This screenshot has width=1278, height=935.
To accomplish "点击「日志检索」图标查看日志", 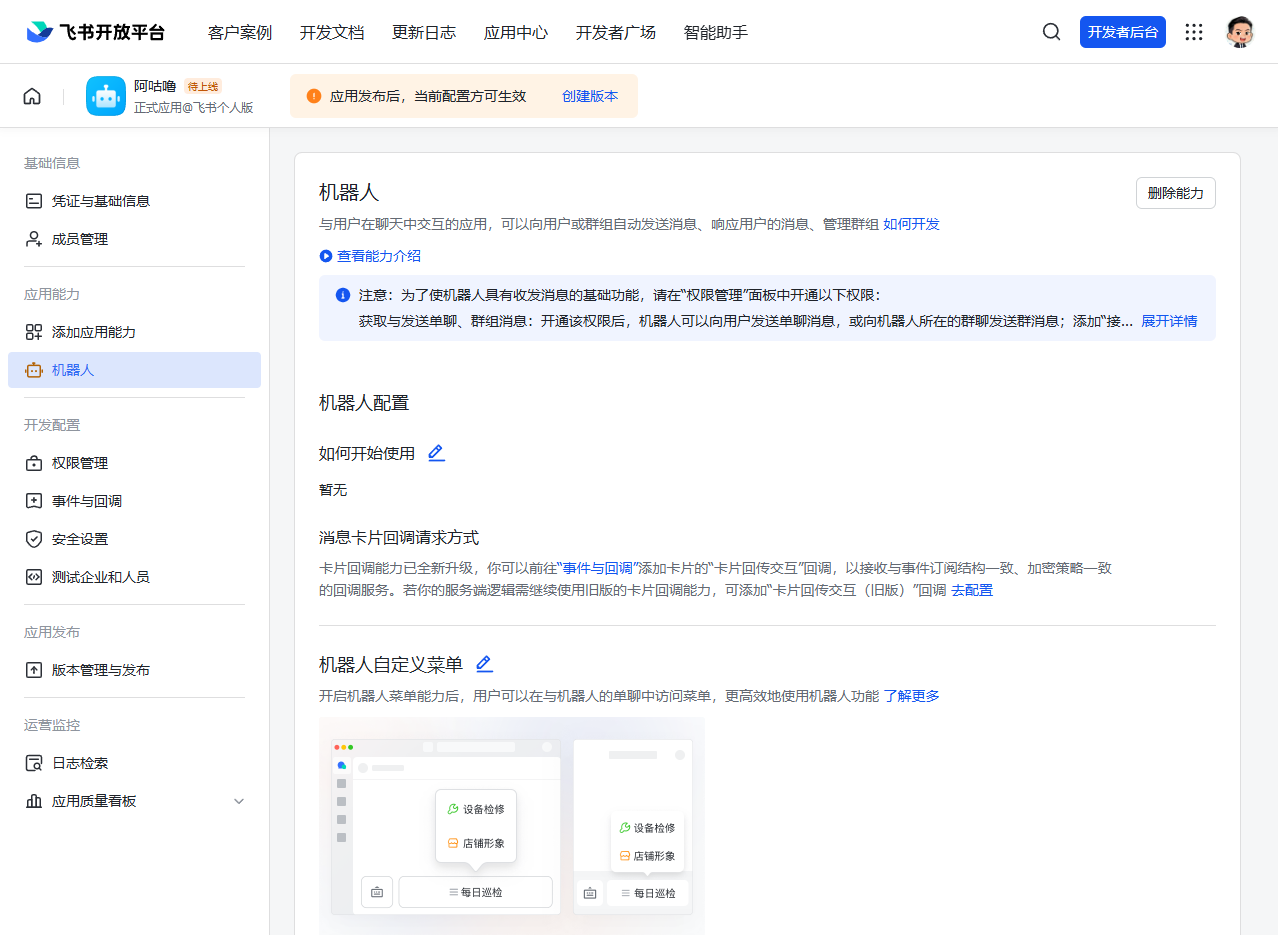I will tap(33, 762).
